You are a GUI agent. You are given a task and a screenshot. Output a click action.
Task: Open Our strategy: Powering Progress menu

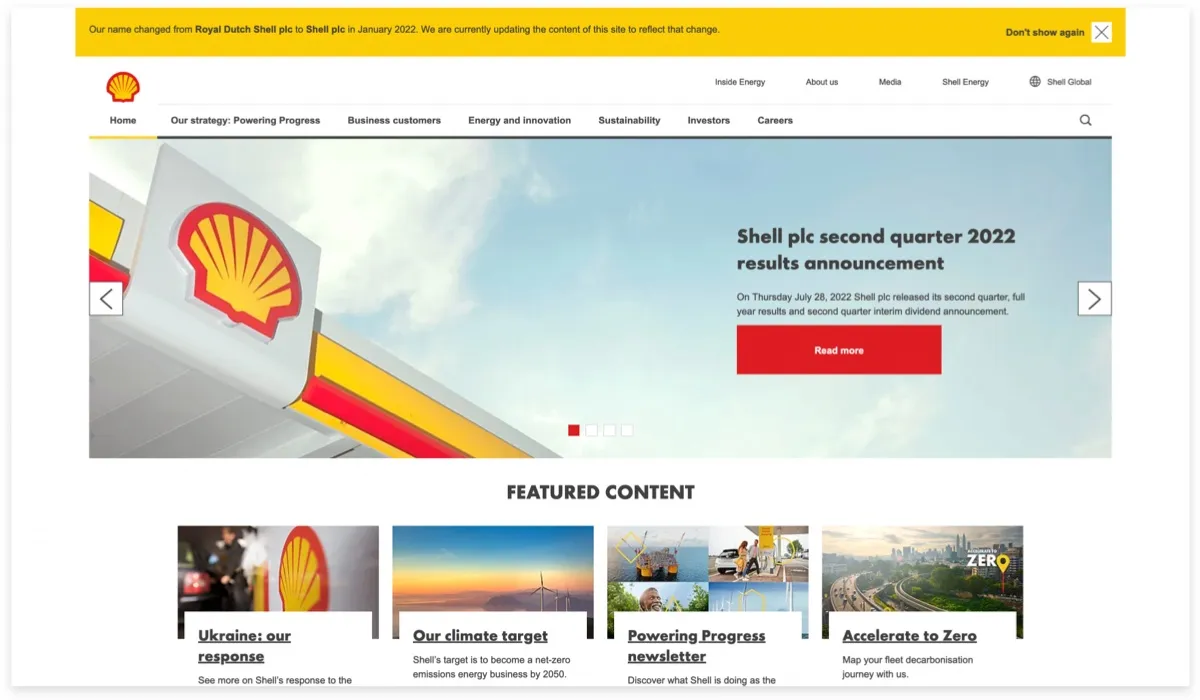tap(245, 120)
